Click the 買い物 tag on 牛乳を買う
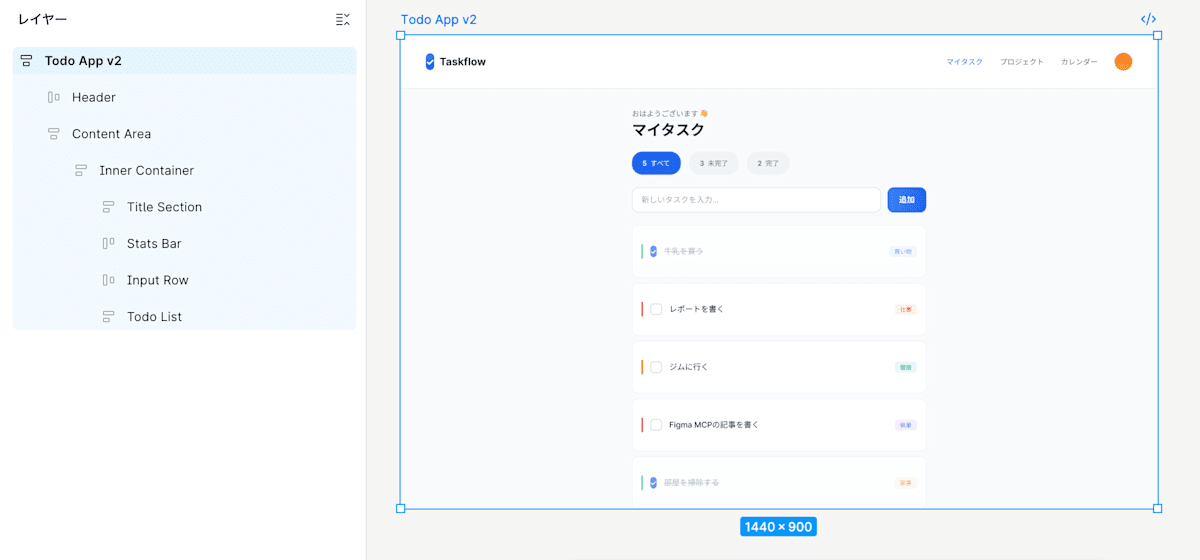Image resolution: width=1200 pixels, height=560 pixels. click(903, 252)
